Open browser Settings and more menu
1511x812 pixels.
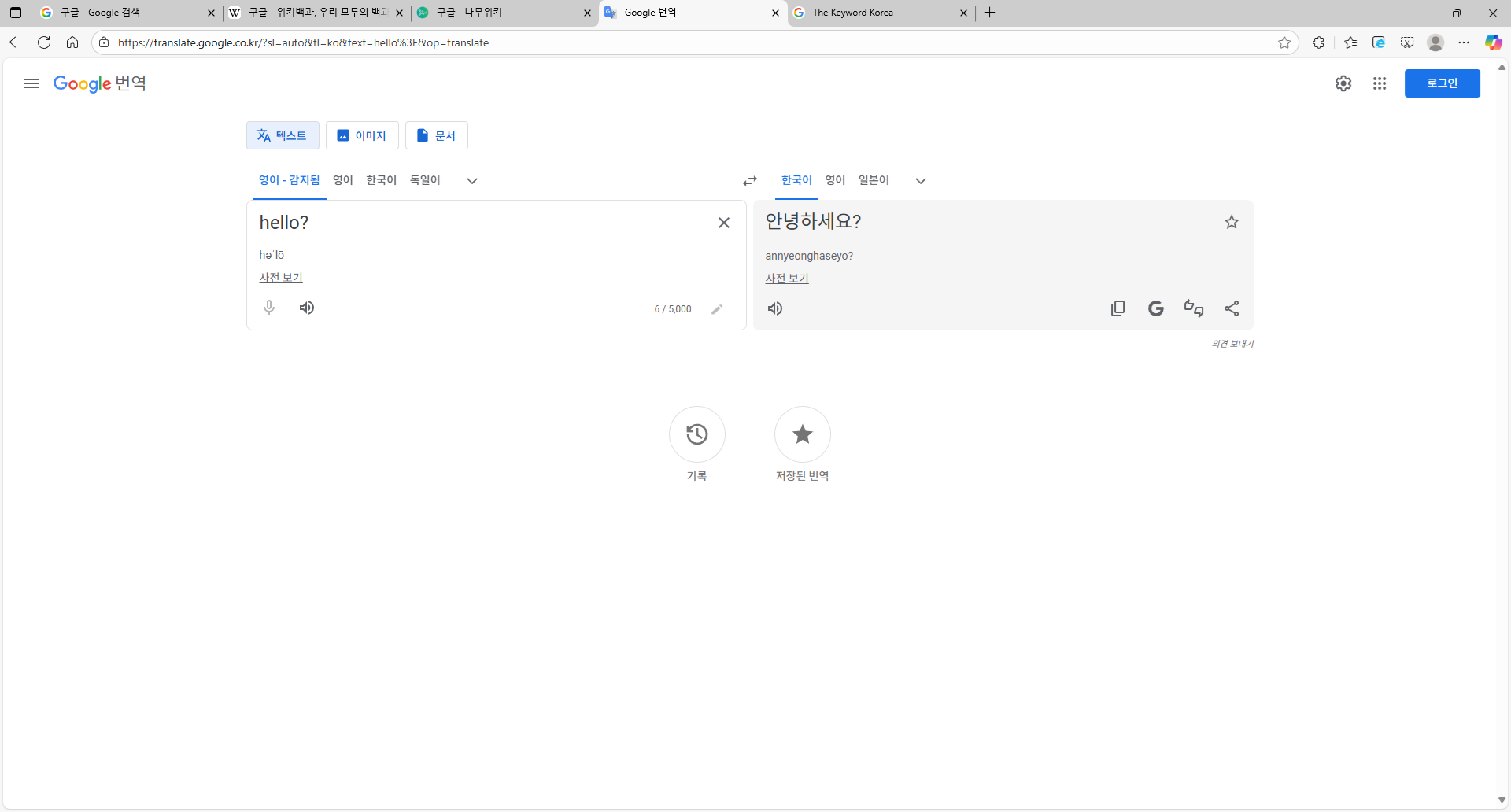(x=1464, y=42)
